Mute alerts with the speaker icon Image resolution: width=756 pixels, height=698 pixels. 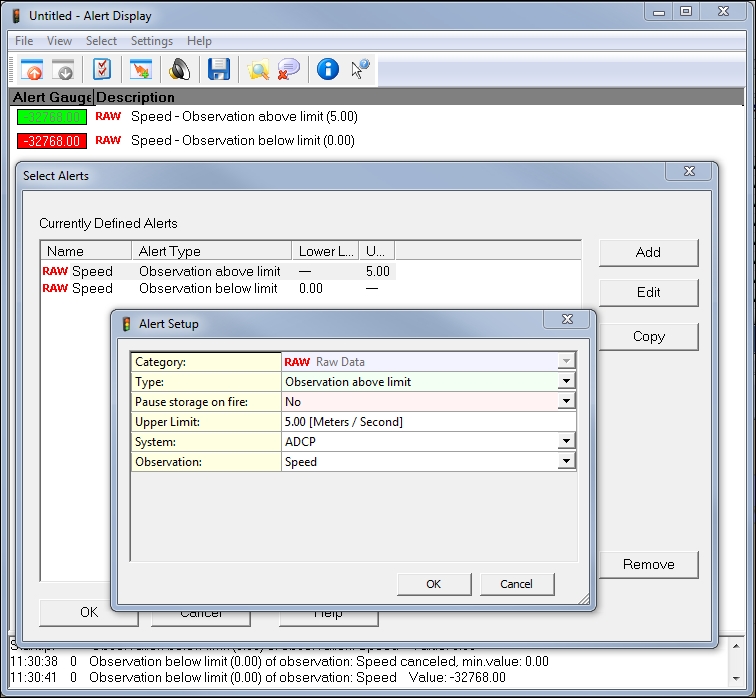[179, 70]
